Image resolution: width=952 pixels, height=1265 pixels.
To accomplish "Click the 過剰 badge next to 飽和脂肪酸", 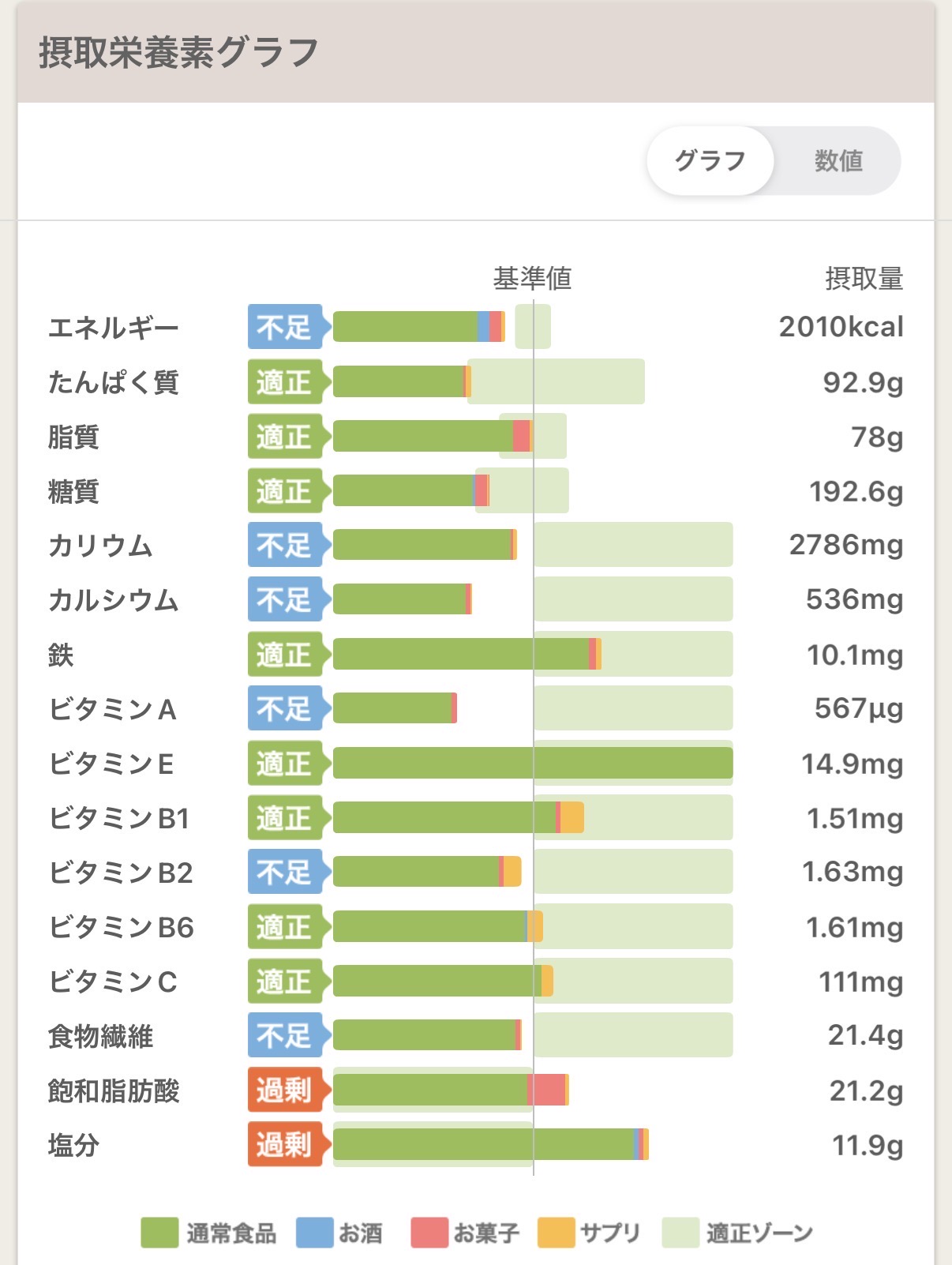I will coord(284,1090).
